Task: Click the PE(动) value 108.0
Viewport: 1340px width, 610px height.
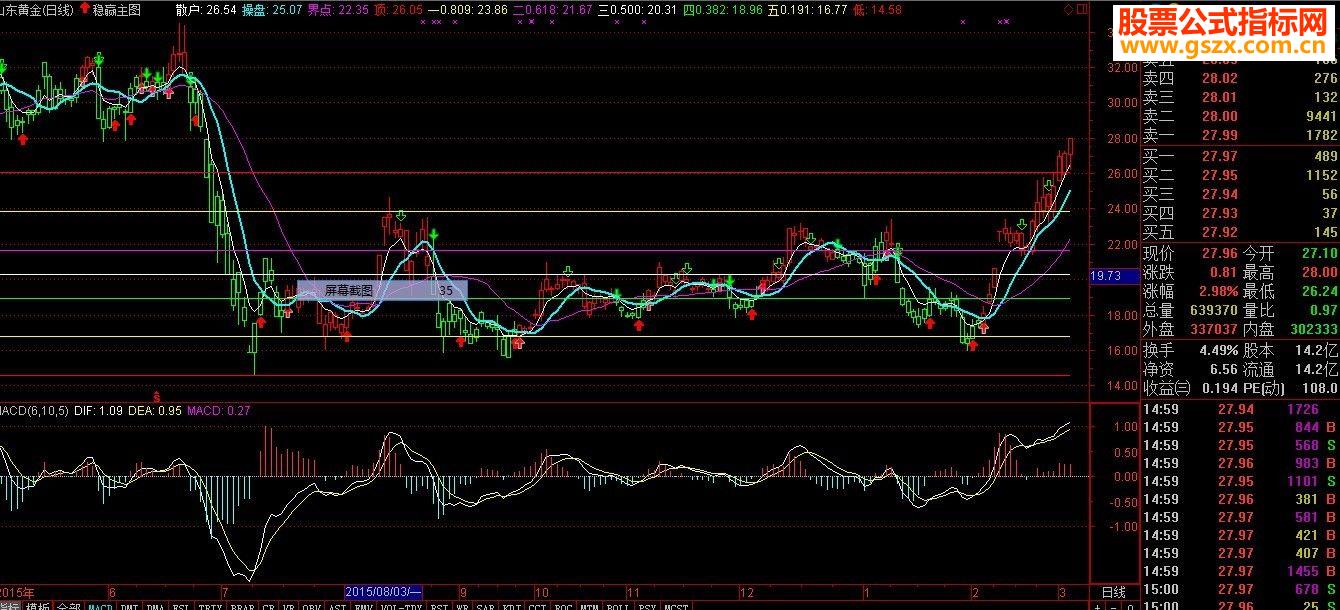Action: [x=1318, y=388]
